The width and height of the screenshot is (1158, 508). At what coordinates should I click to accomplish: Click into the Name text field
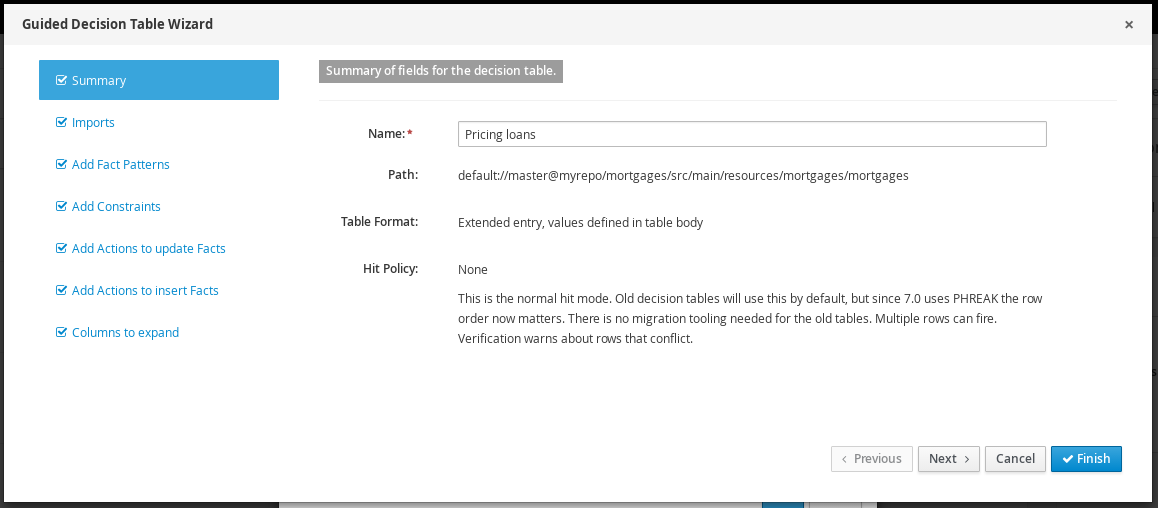(751, 134)
